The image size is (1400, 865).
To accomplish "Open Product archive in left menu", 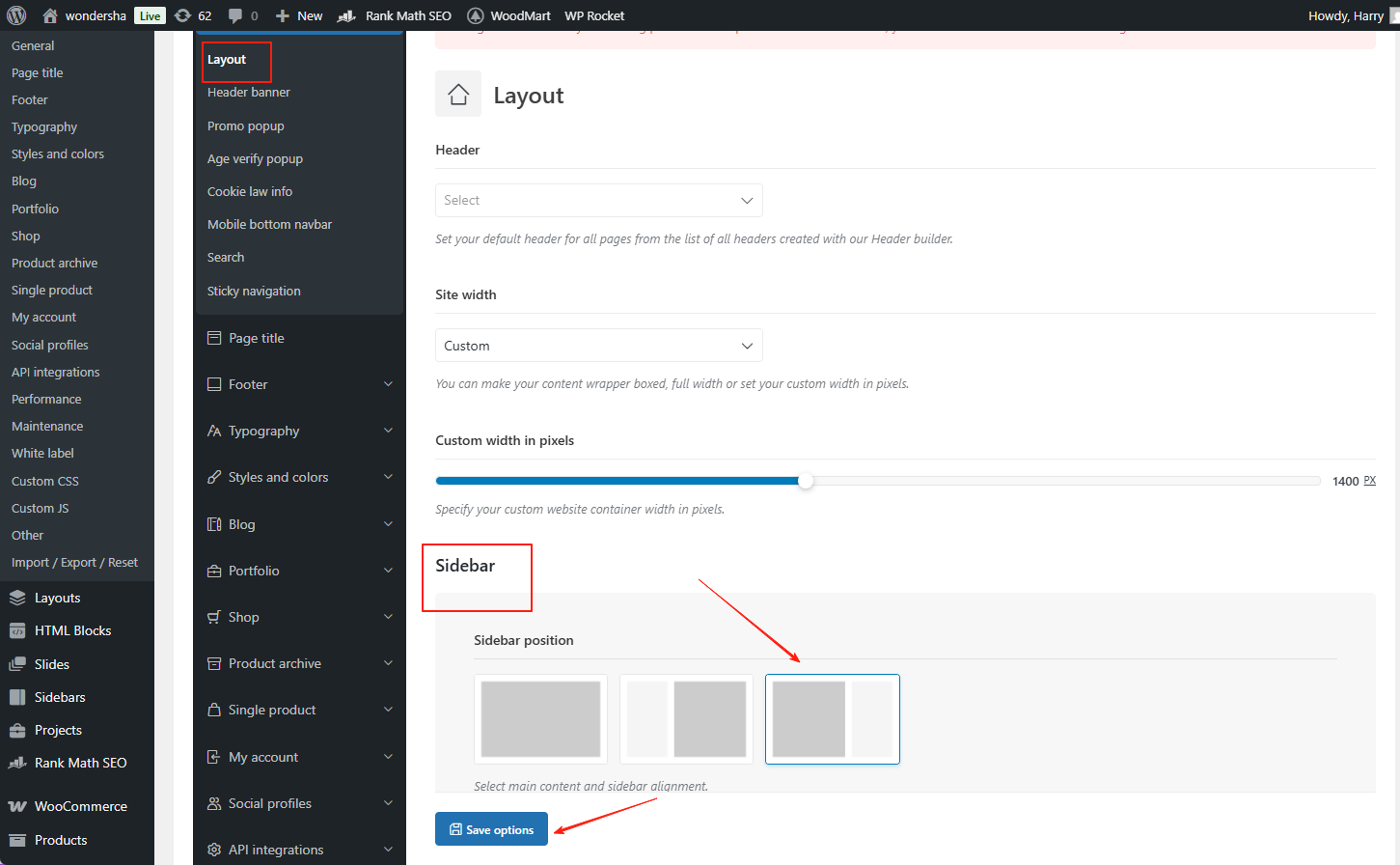I will tap(54, 263).
